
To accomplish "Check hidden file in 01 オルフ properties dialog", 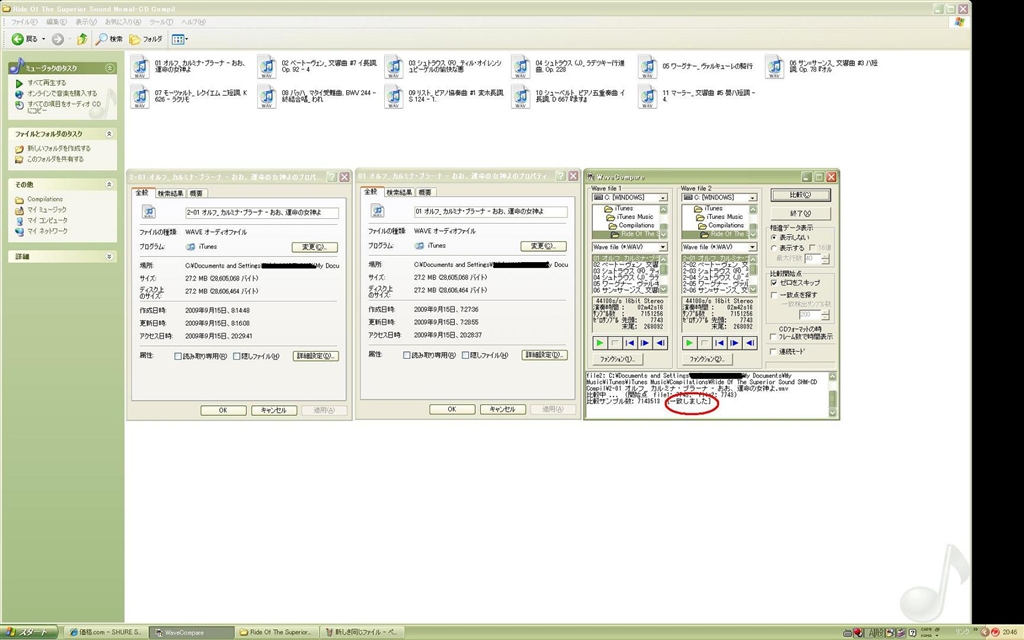I will [x=465, y=355].
